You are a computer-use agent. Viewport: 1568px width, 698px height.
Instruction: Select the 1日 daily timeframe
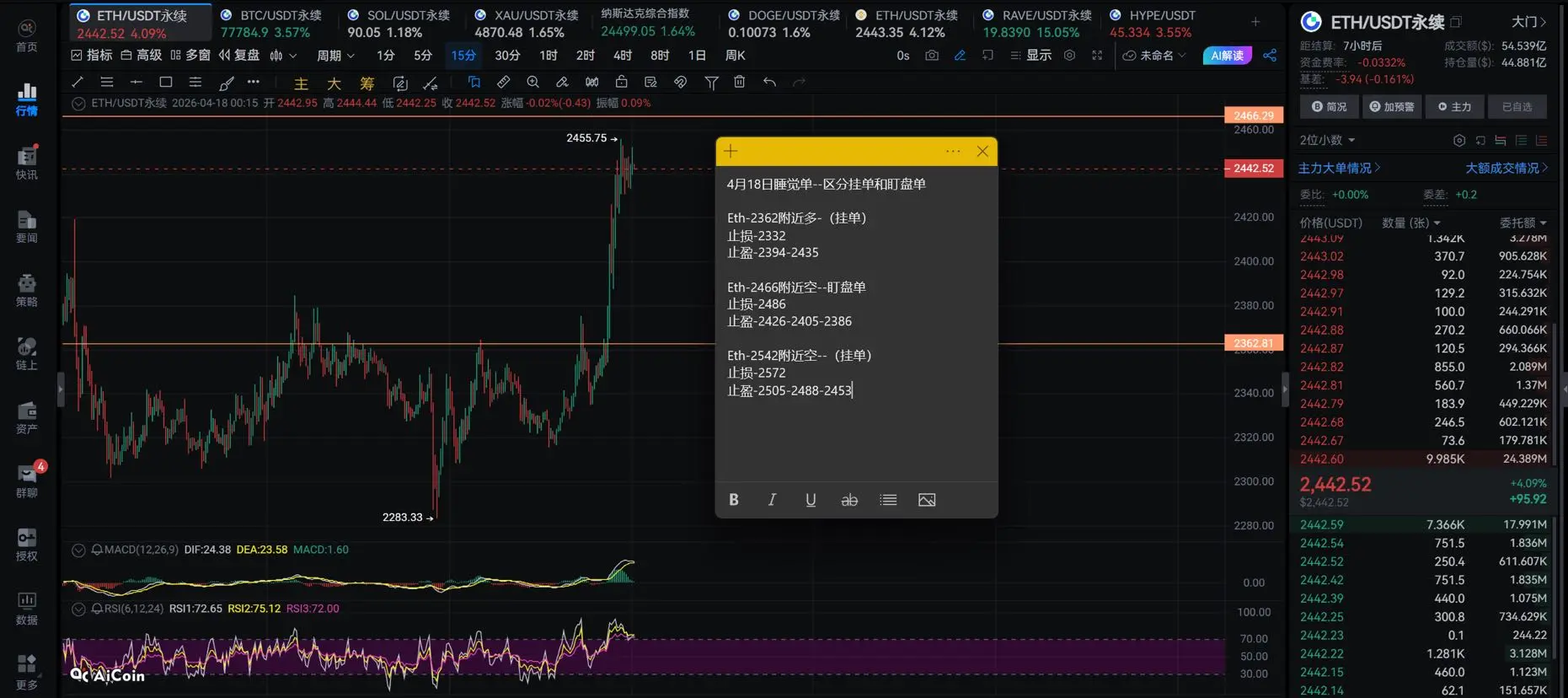click(697, 56)
